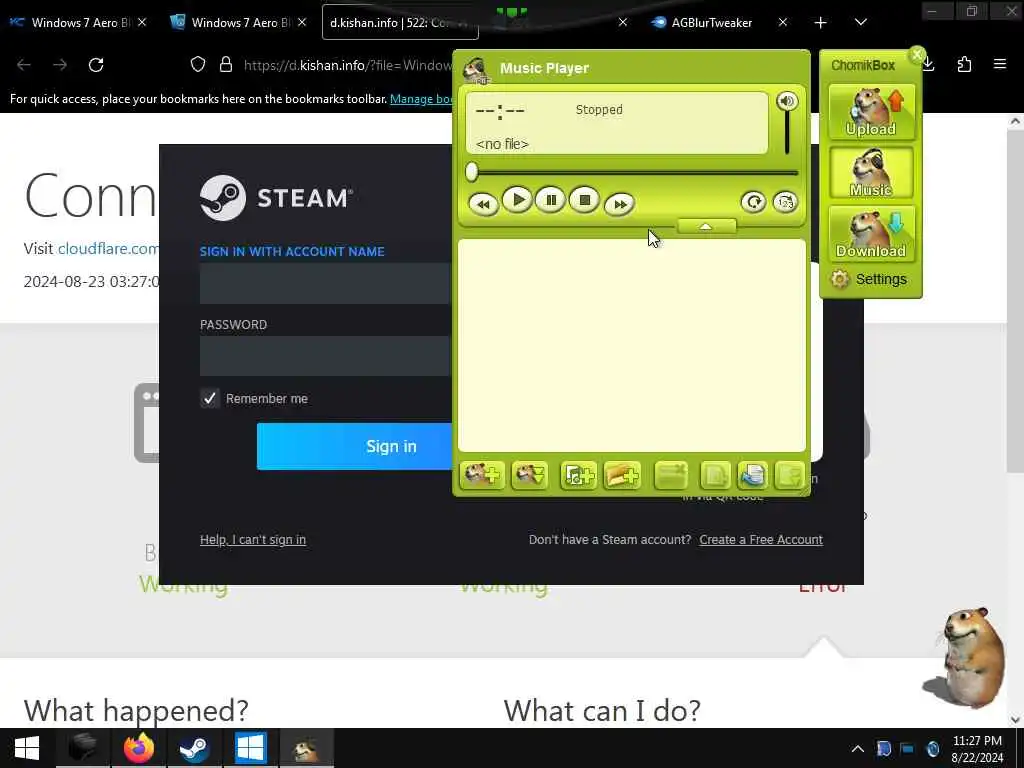Show hidden system tray icons
This screenshot has height=768, width=1024.
[857, 749]
